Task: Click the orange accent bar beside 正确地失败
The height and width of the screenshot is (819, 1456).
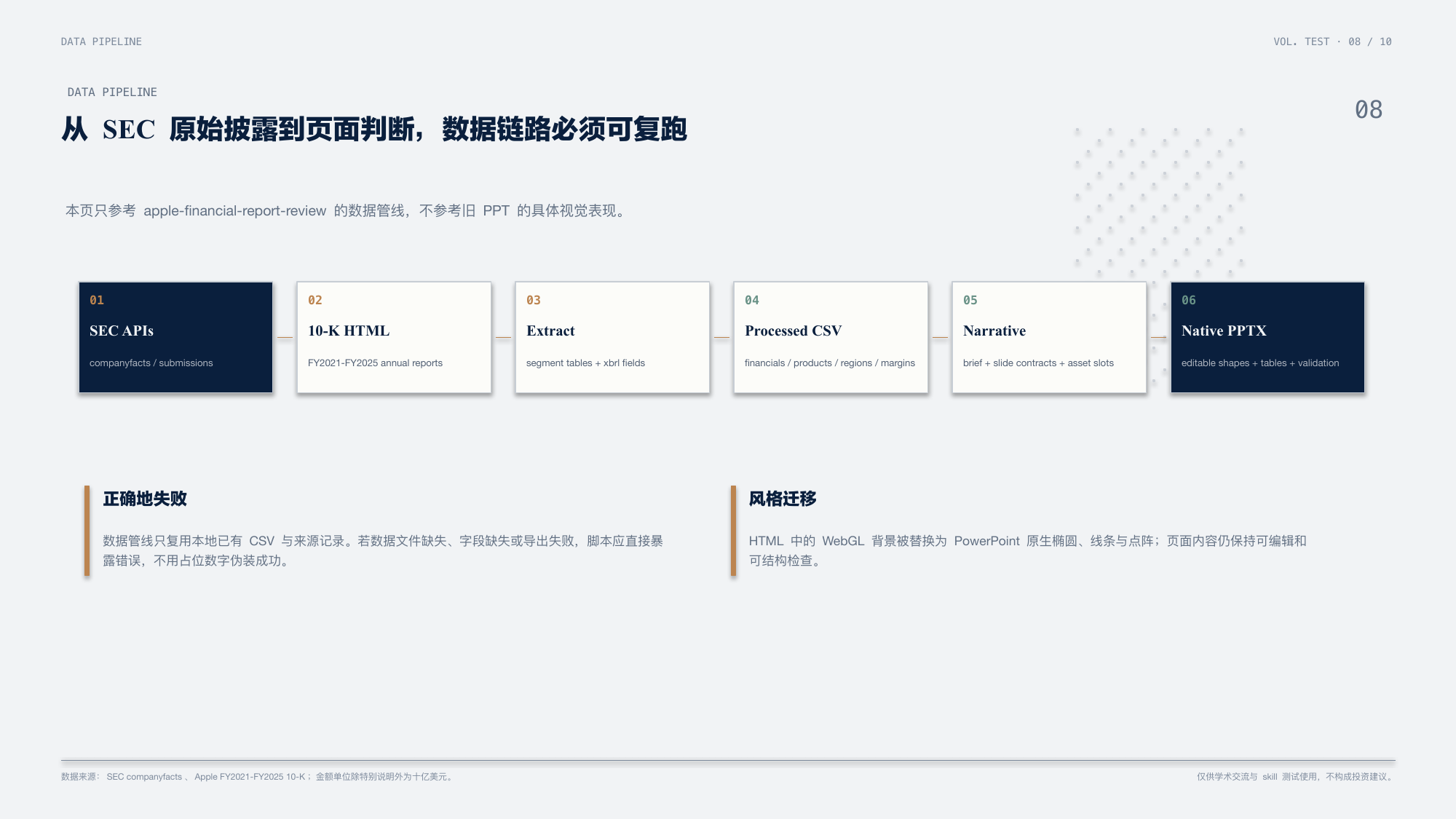Action: pos(87,531)
